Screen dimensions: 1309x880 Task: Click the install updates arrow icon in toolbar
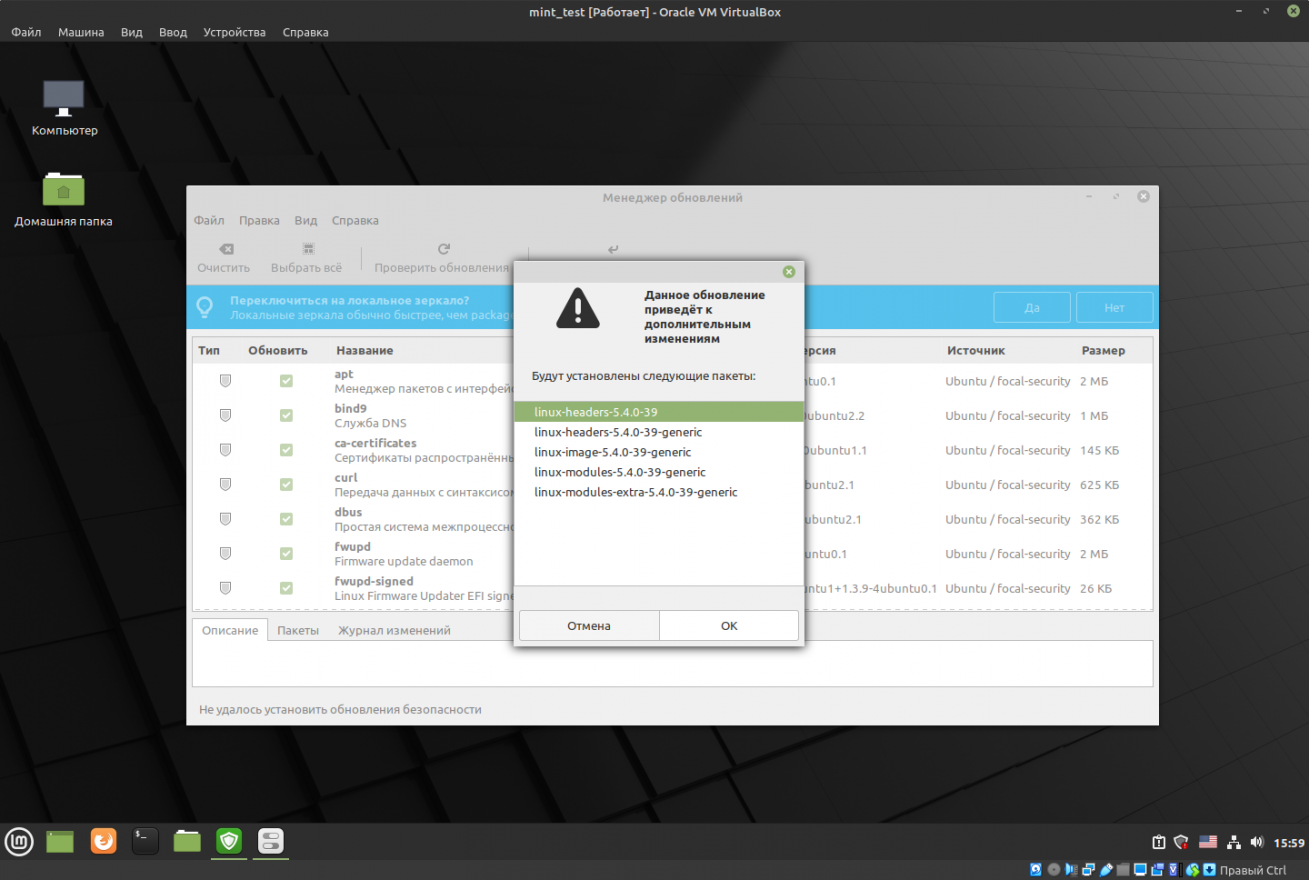click(613, 250)
